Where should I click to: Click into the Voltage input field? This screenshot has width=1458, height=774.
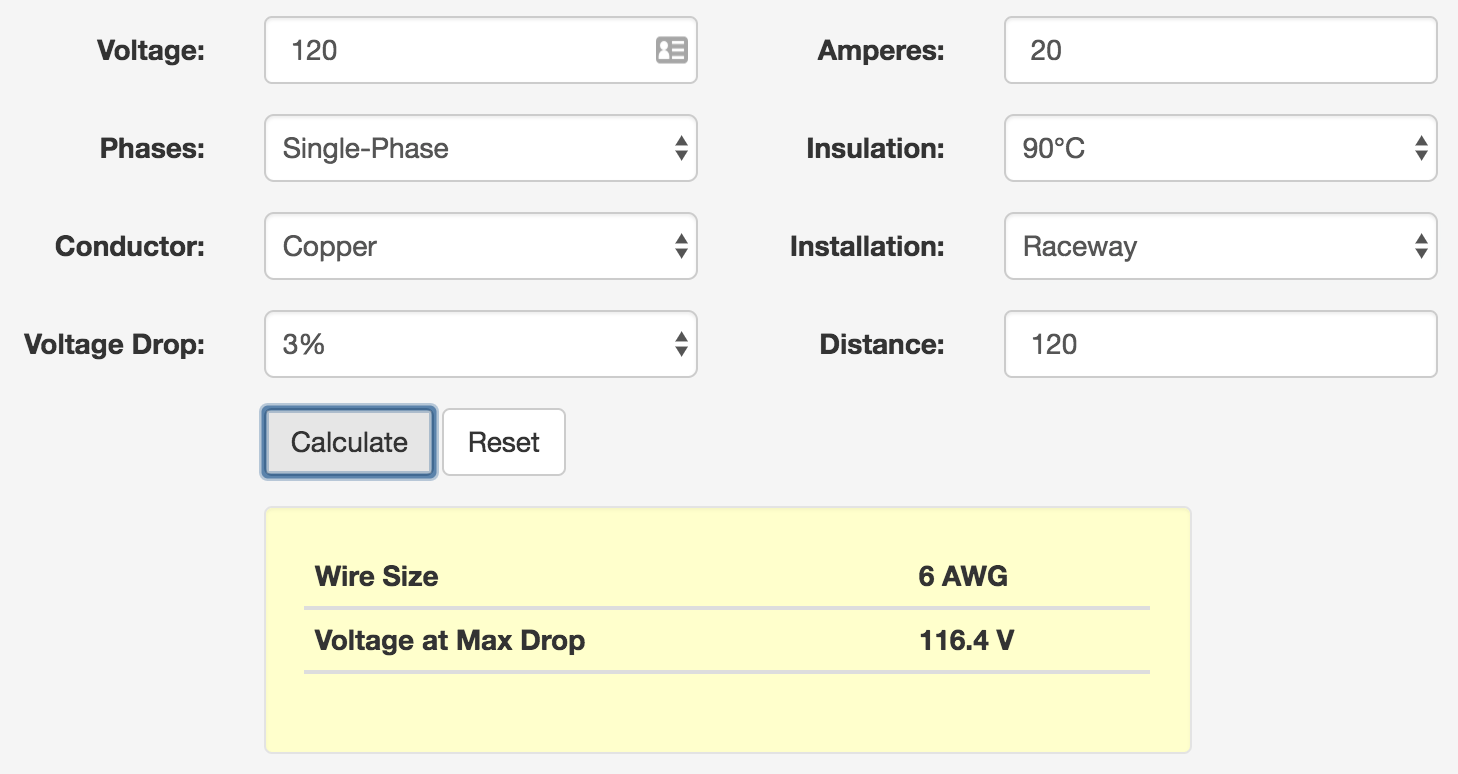click(x=460, y=50)
